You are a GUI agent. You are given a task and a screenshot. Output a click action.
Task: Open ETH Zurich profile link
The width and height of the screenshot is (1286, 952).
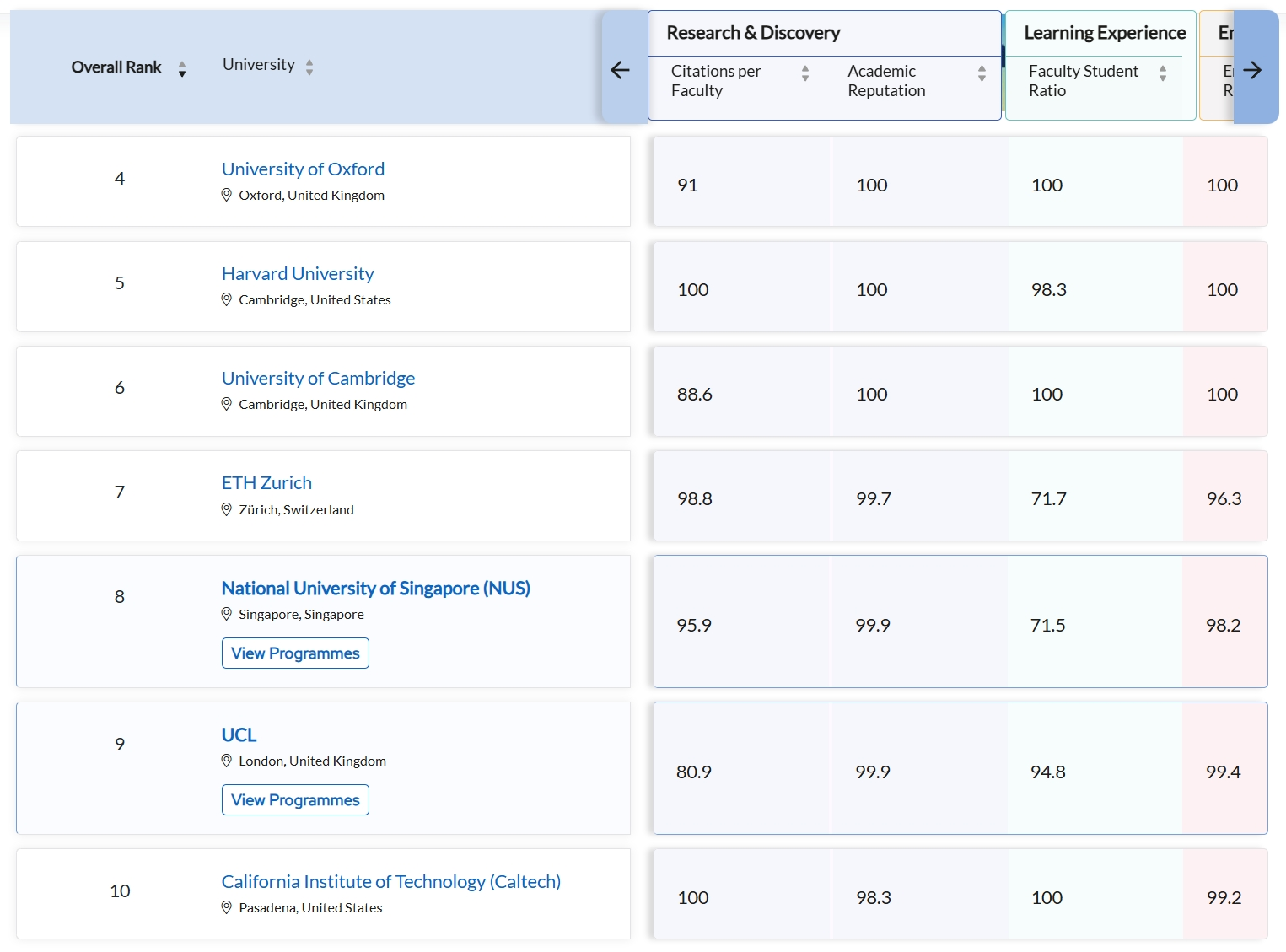coord(266,482)
